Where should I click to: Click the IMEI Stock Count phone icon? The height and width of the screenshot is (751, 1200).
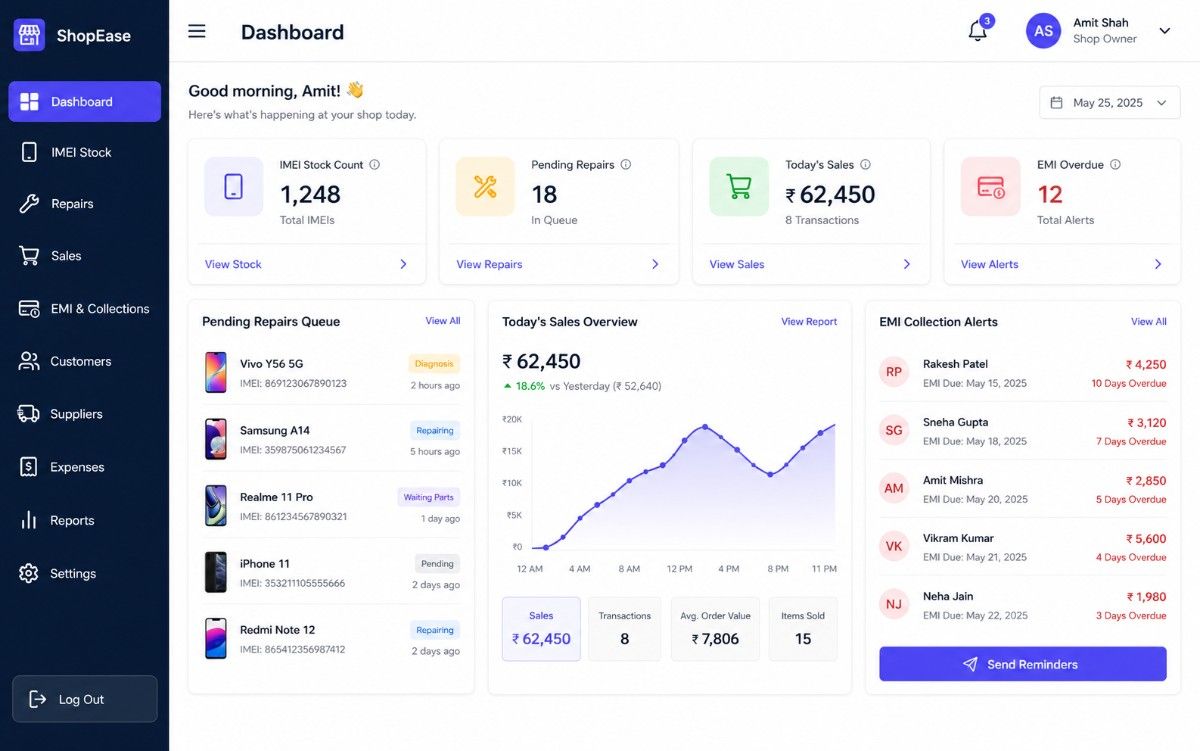(234, 187)
